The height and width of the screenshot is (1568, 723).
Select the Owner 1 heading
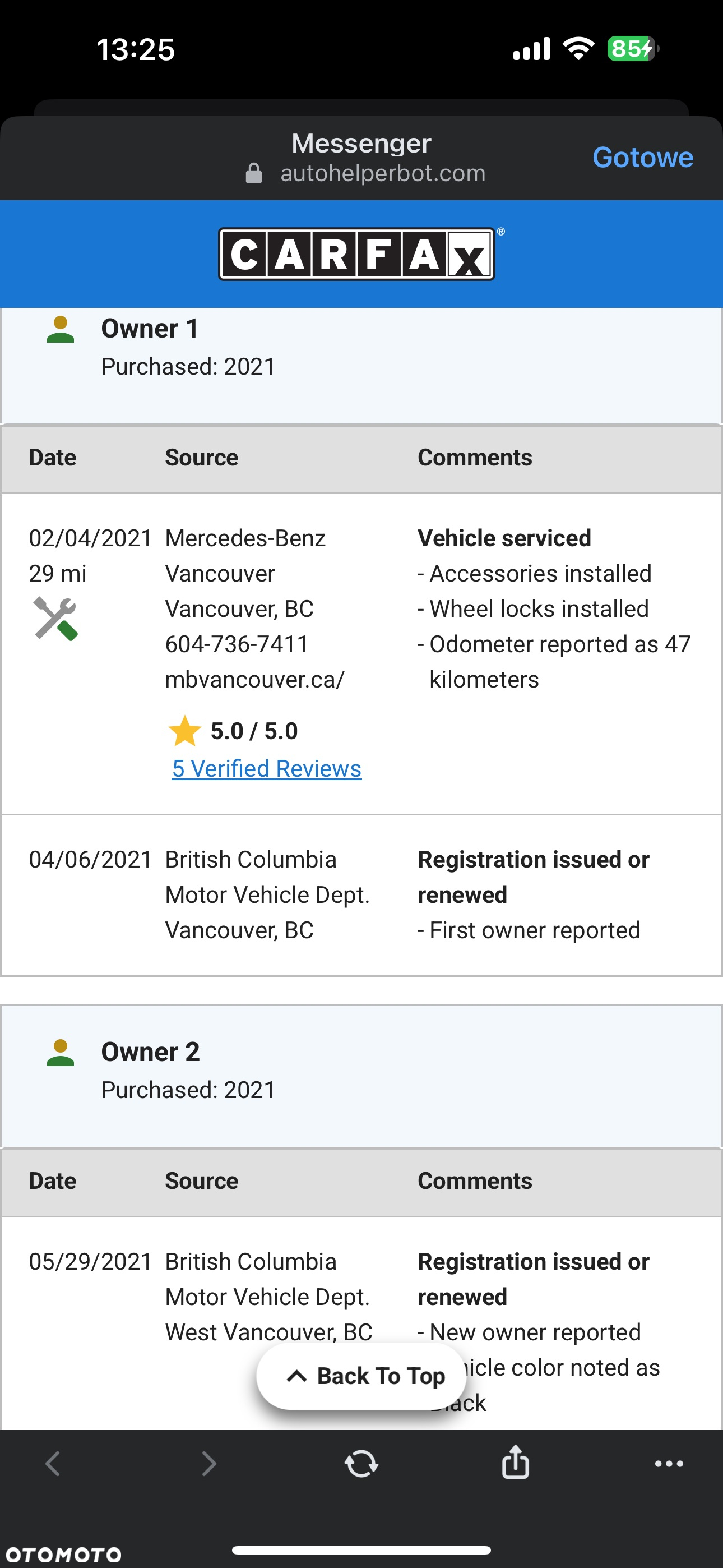(150, 329)
